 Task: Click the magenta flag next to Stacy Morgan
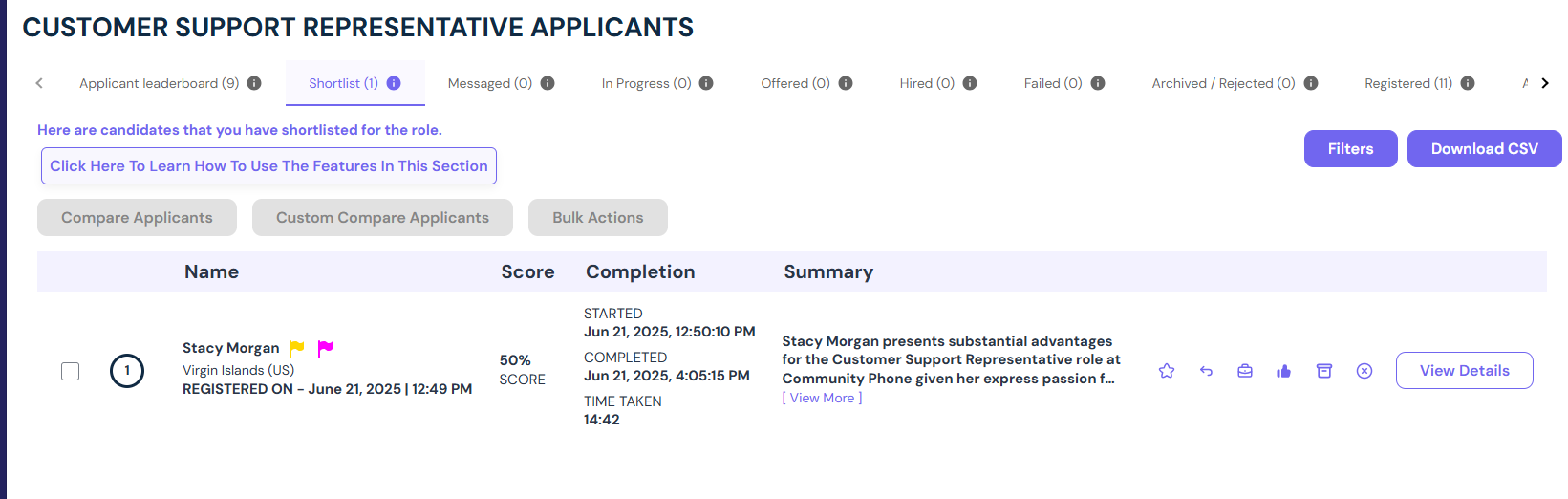point(325,348)
